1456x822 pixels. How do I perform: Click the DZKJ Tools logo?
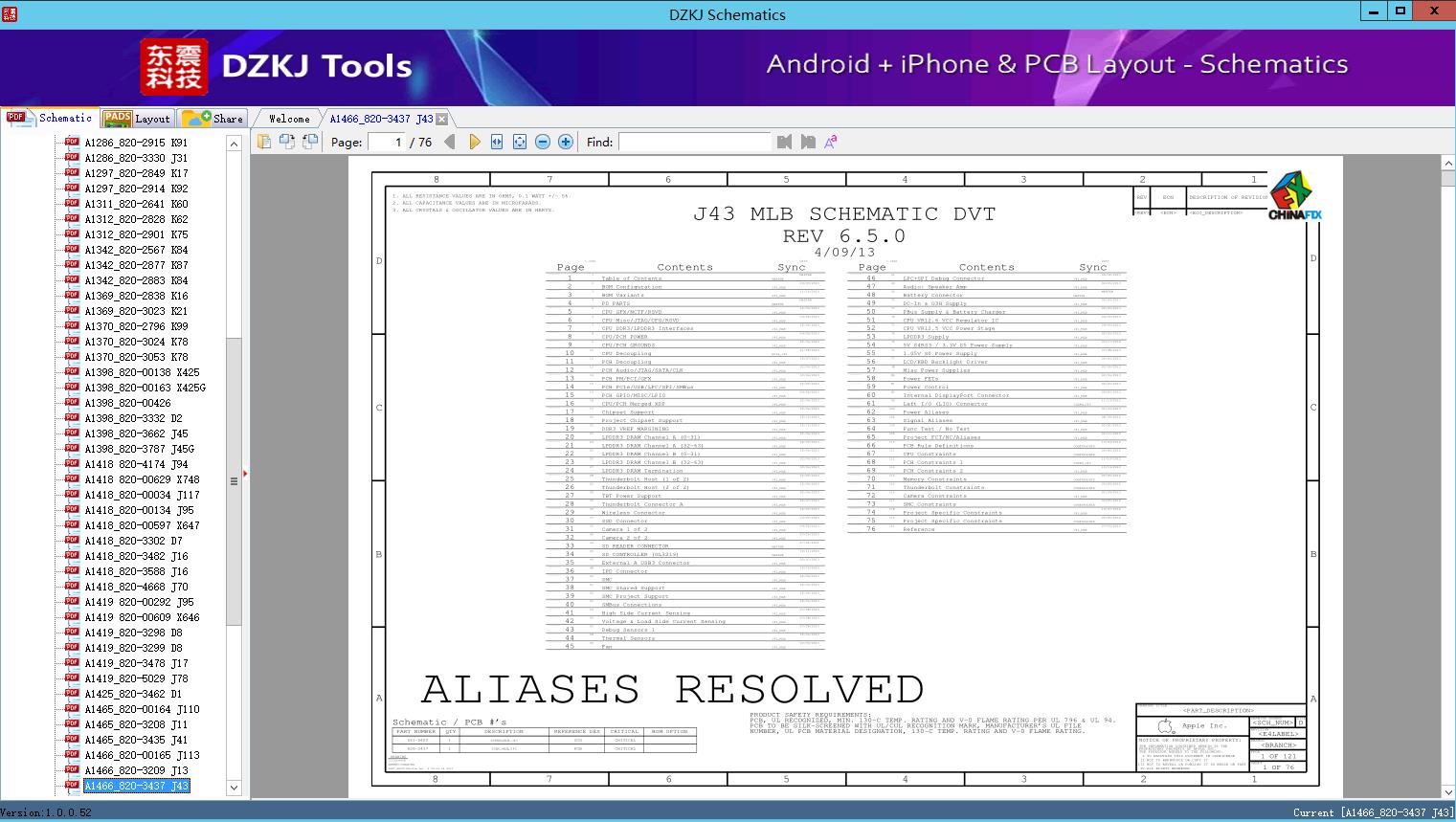pos(278,66)
